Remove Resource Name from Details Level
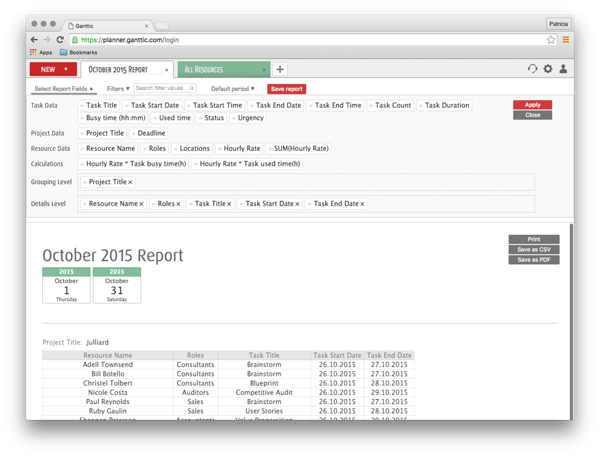600x457 pixels. pos(141,204)
